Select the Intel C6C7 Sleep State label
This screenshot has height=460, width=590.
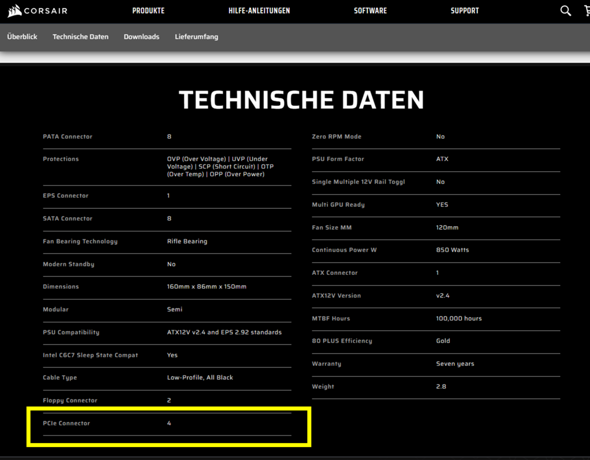(90, 355)
